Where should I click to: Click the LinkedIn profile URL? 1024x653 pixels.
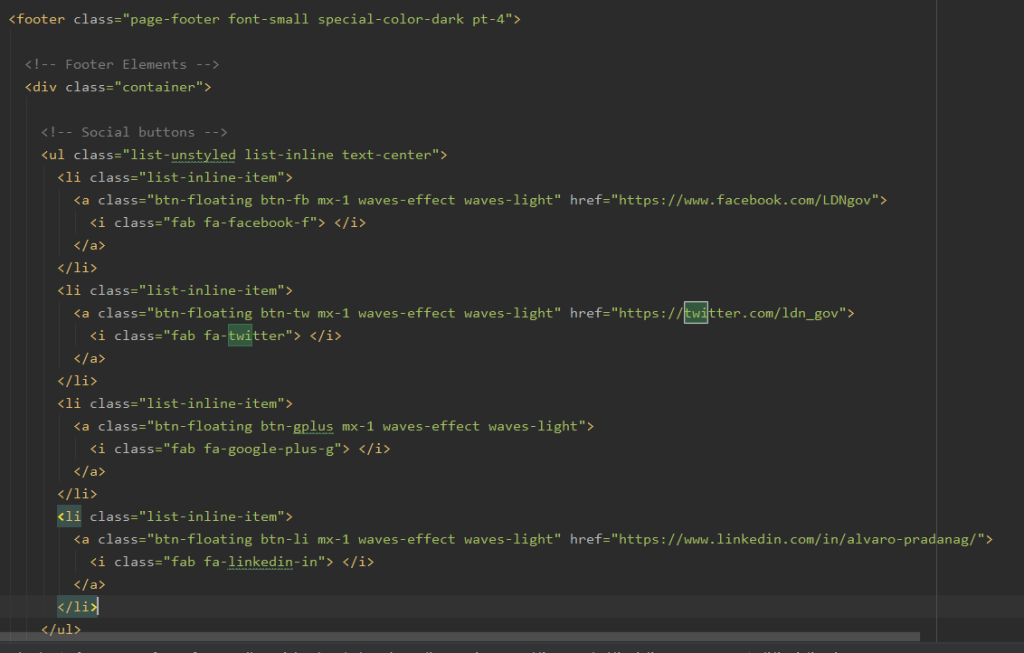[x=801, y=539]
